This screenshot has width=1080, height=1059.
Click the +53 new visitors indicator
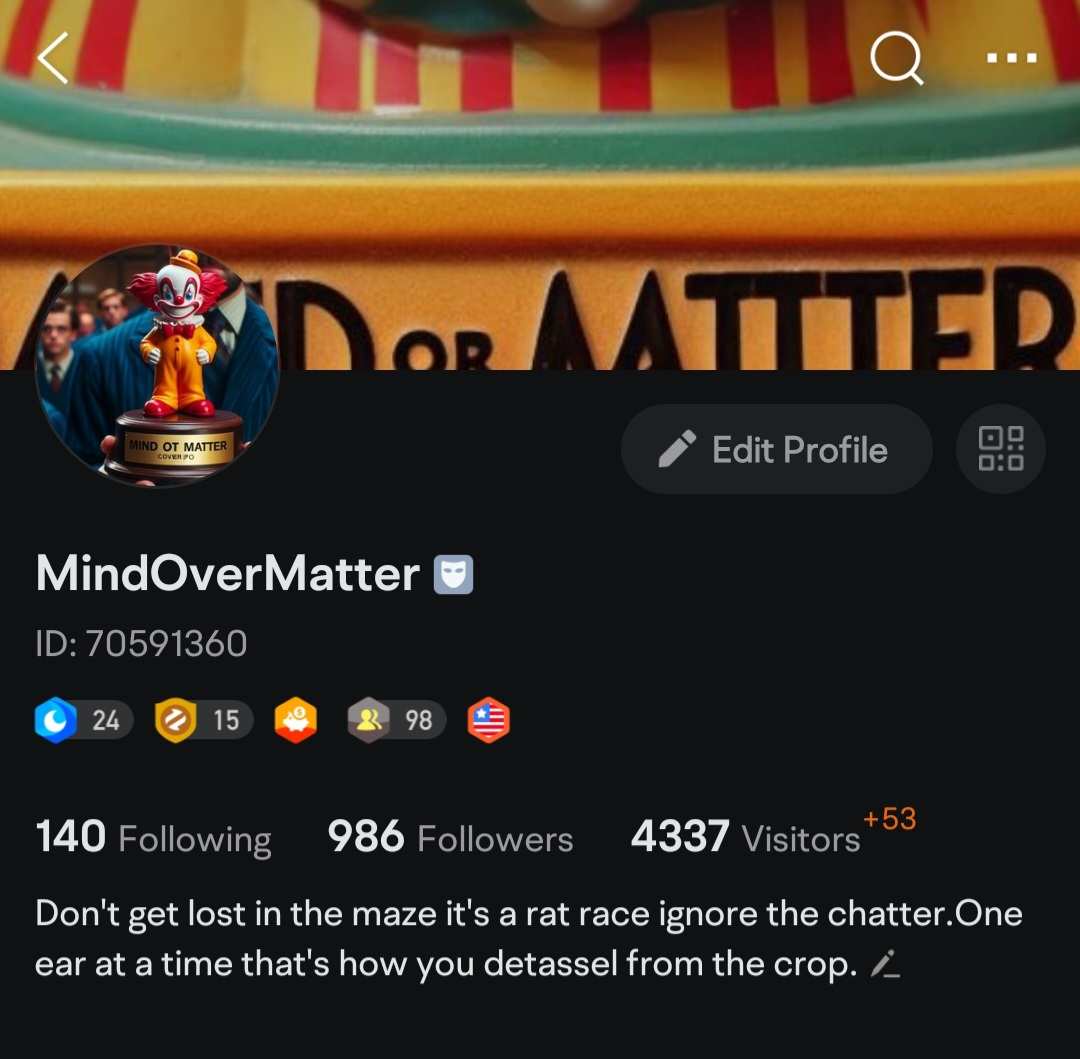[889, 819]
